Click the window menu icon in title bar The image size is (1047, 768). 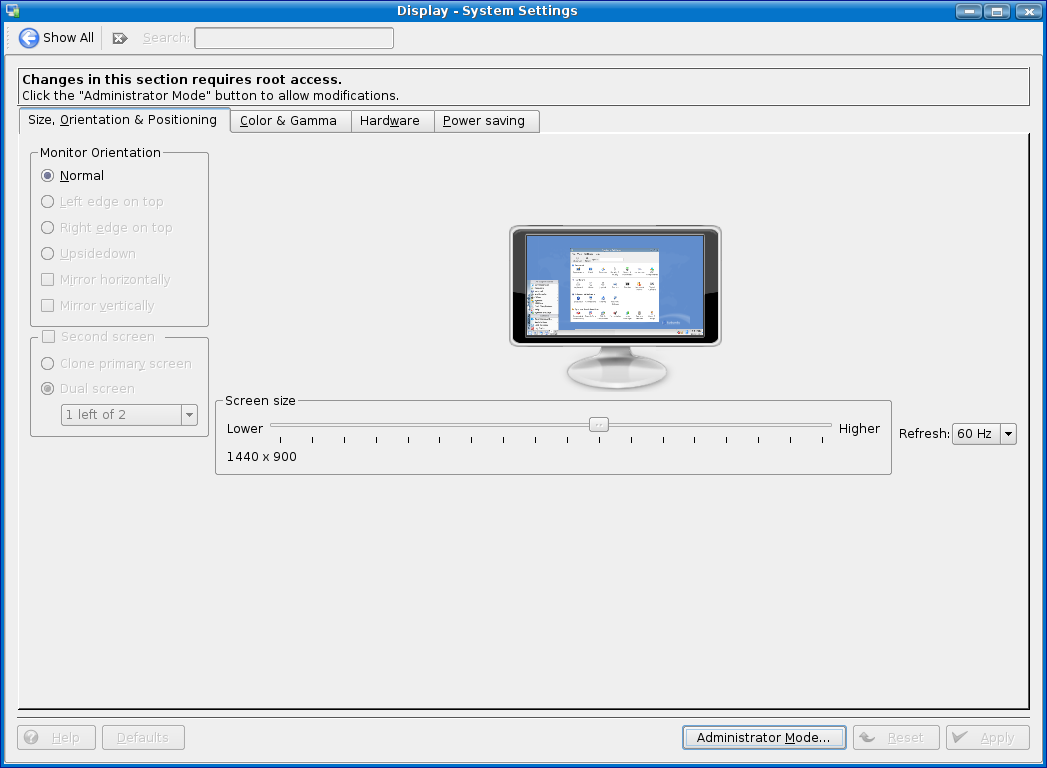point(12,11)
